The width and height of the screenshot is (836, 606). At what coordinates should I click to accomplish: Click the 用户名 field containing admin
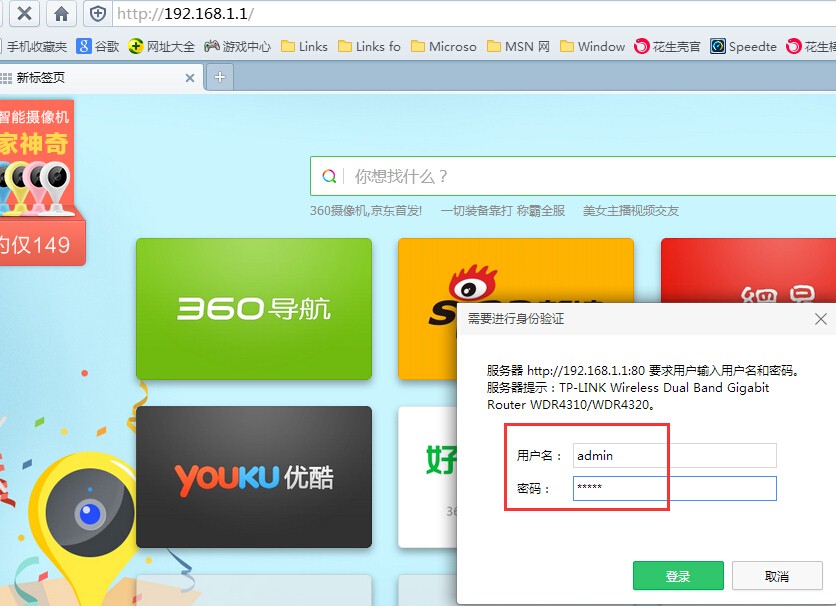coord(674,456)
